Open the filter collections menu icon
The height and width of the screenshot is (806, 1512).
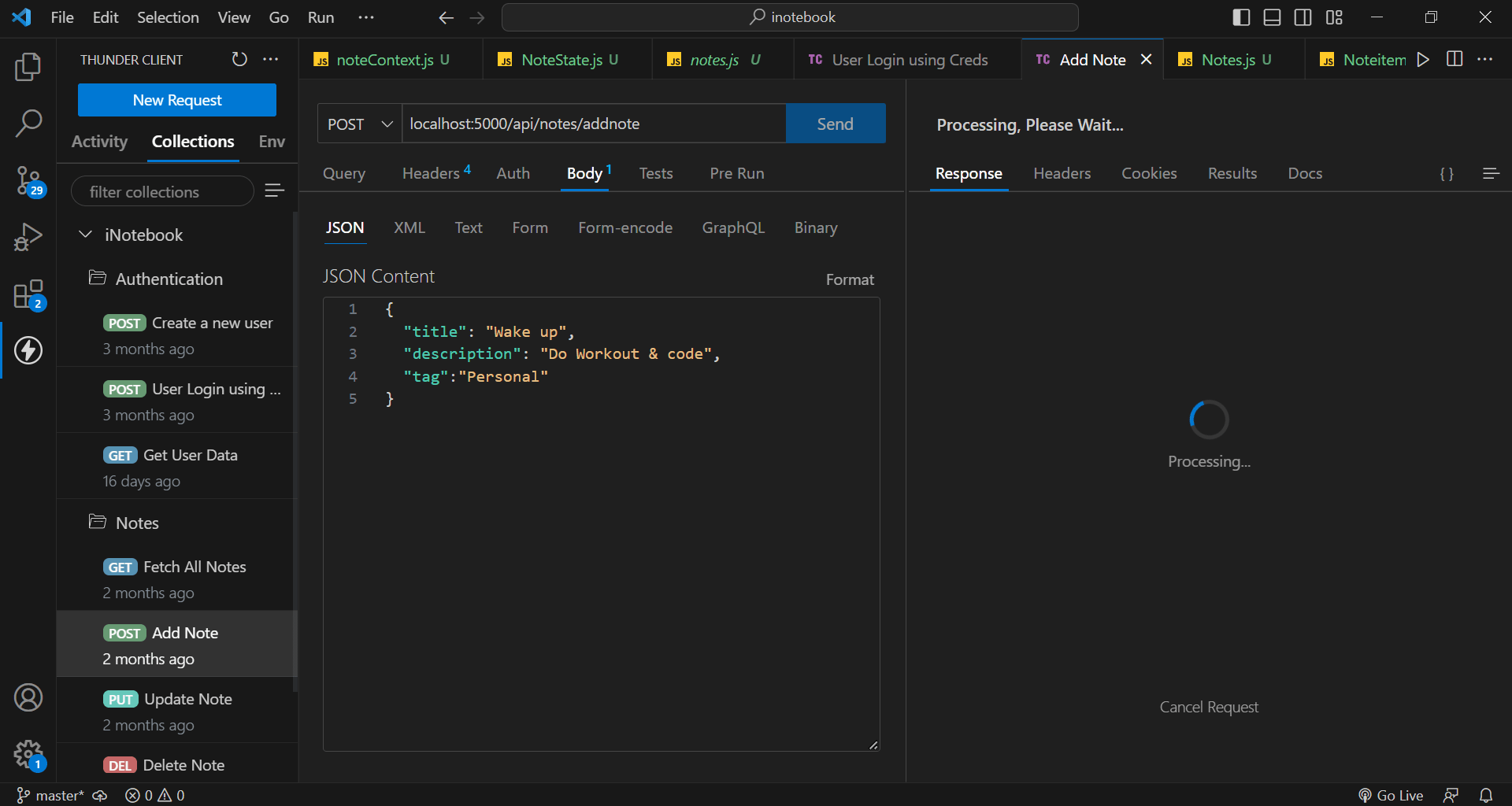(274, 190)
